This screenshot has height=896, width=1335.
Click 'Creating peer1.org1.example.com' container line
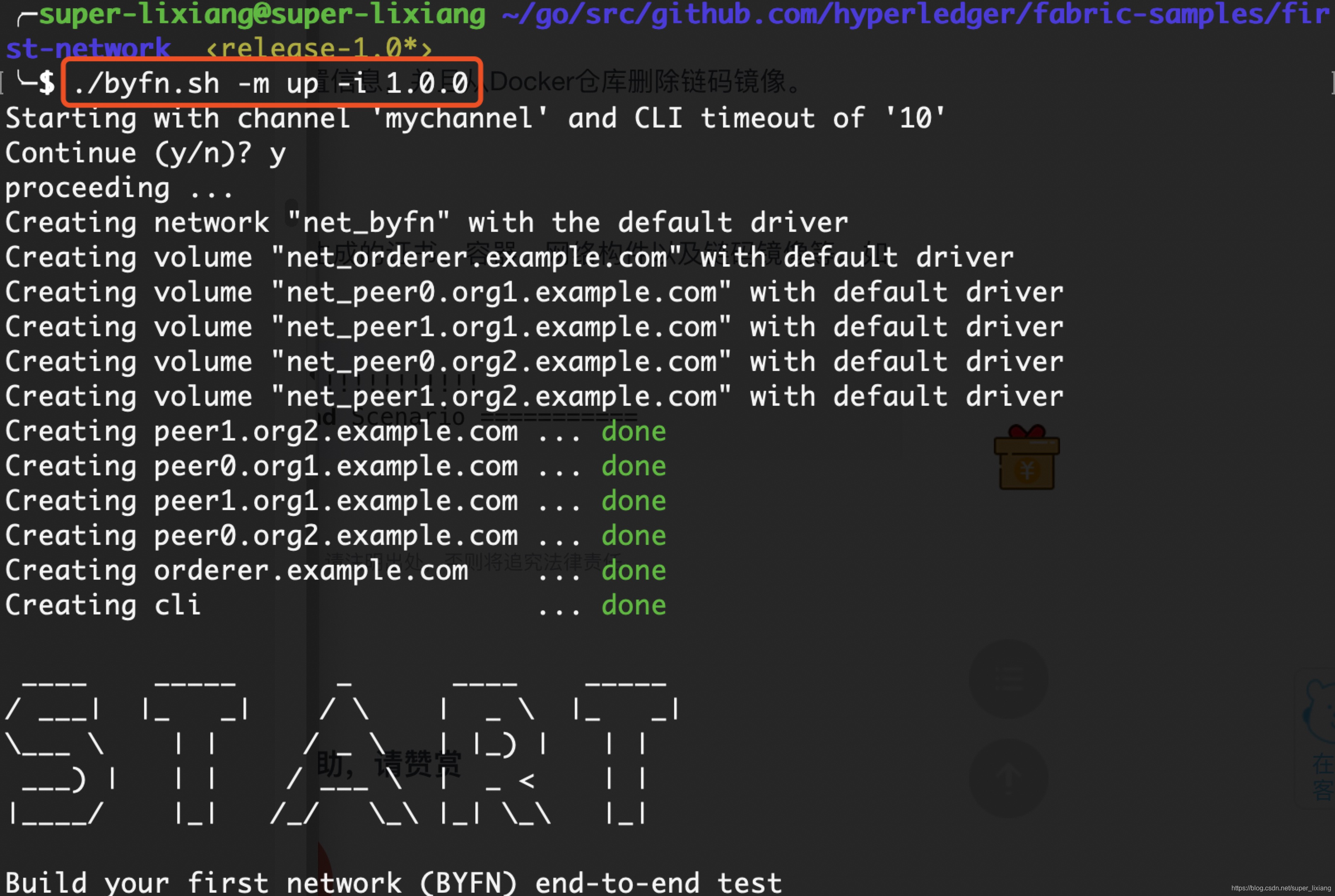(x=335, y=502)
